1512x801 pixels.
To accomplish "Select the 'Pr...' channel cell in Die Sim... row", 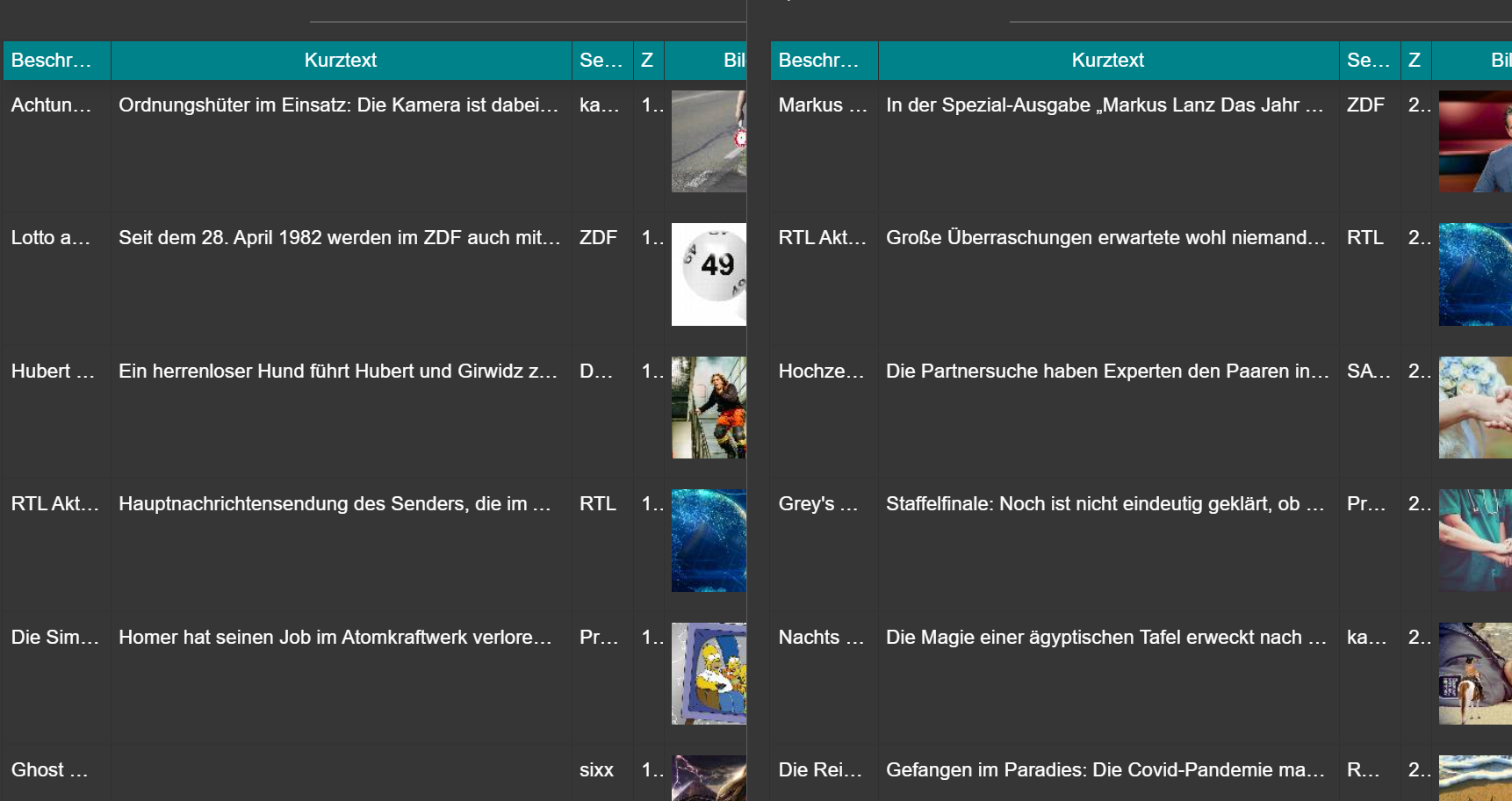I will pyautogui.click(x=602, y=679).
